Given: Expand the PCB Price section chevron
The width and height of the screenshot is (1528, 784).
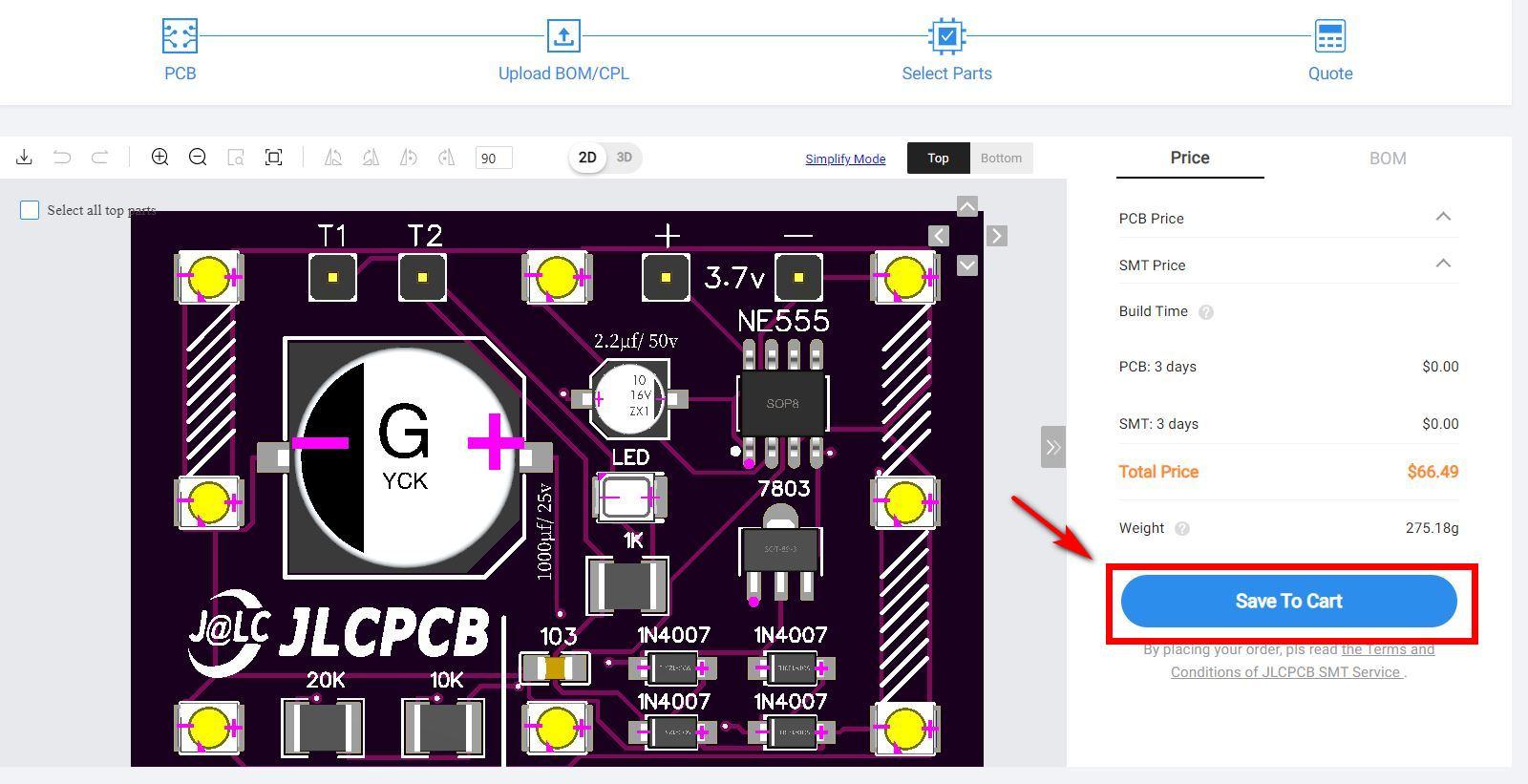Looking at the screenshot, I should (1443, 217).
